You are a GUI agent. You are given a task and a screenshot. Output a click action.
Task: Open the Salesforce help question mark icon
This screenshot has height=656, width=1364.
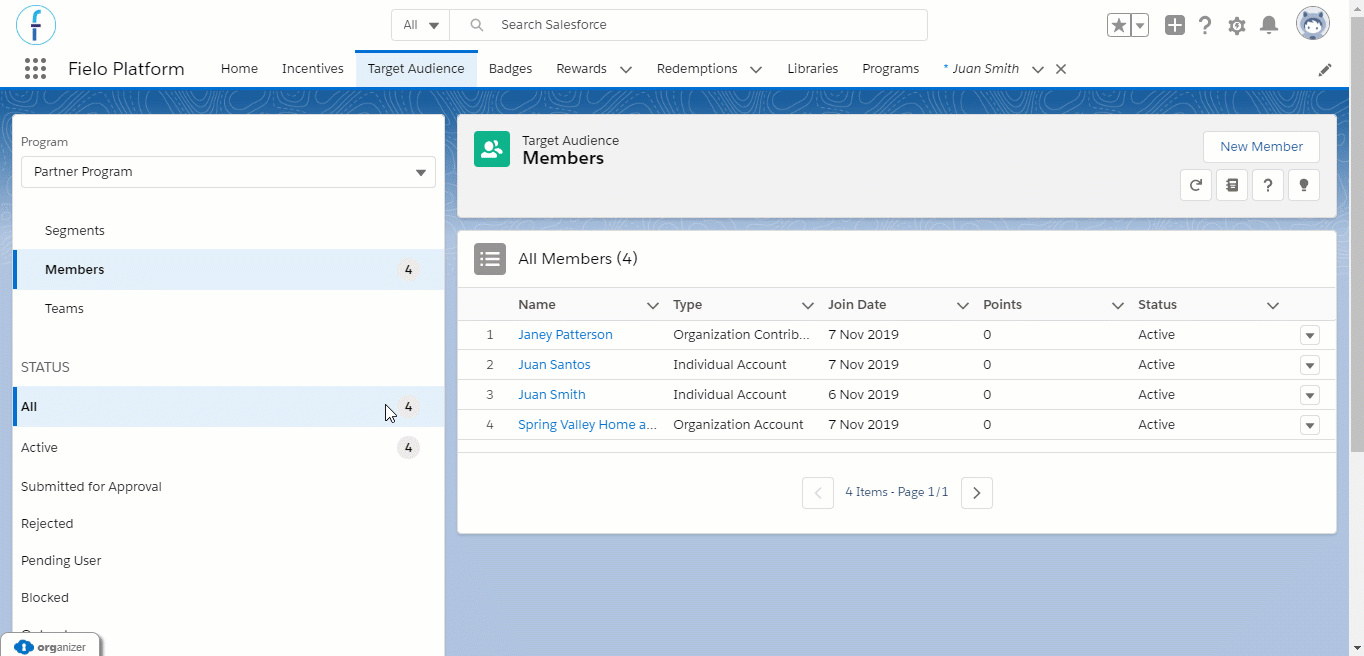click(1206, 25)
